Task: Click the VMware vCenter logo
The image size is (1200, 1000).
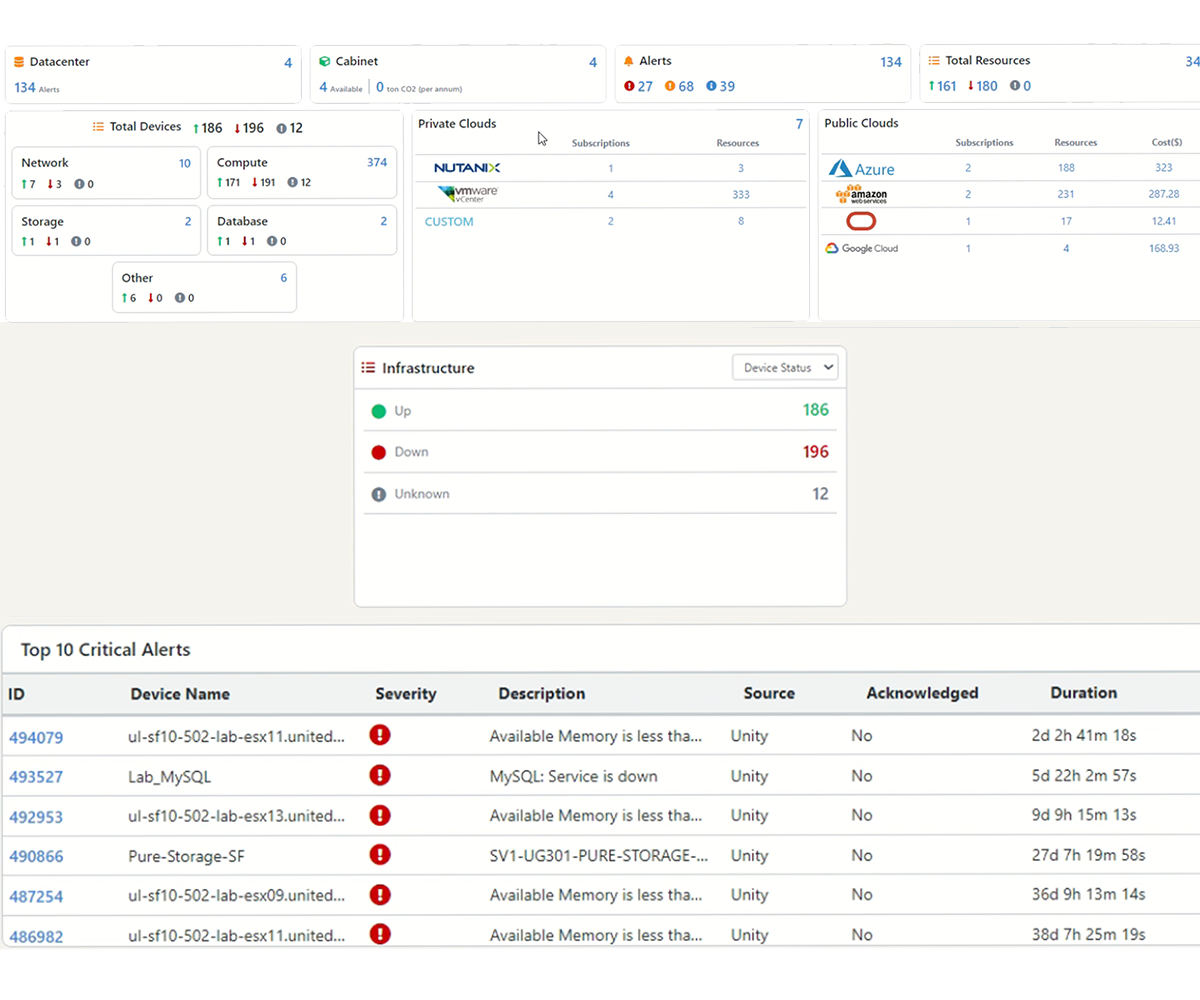Action: pos(468,194)
